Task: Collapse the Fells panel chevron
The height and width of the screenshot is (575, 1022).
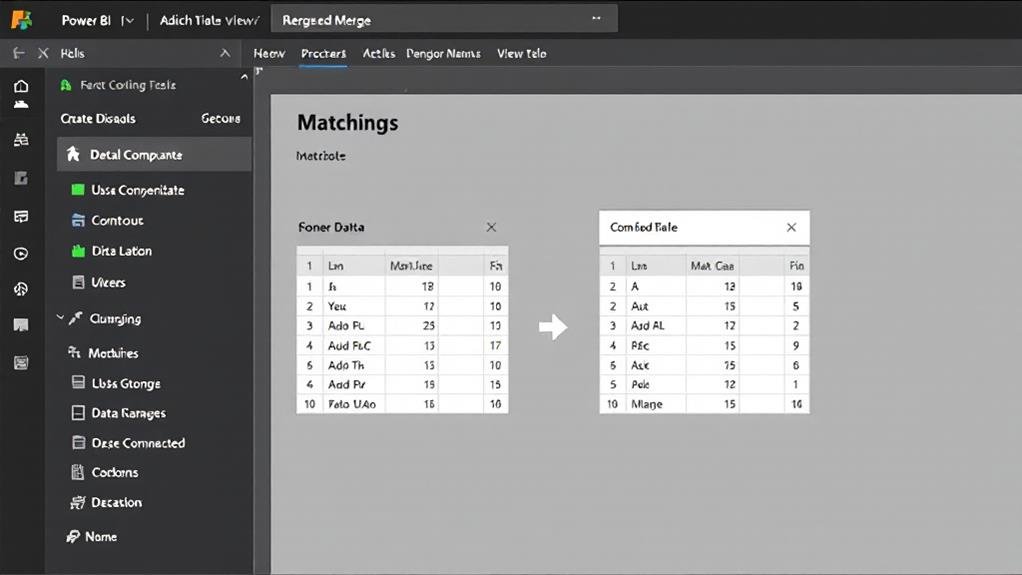Action: (225, 53)
